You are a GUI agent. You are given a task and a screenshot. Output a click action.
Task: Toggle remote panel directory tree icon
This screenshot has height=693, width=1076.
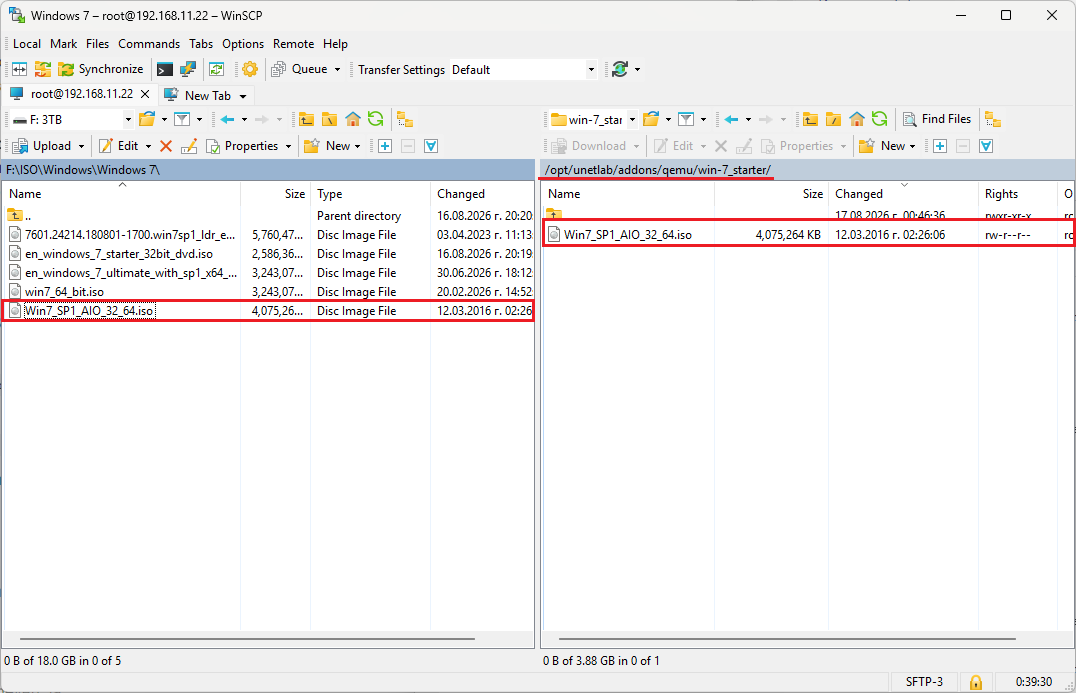tap(992, 119)
